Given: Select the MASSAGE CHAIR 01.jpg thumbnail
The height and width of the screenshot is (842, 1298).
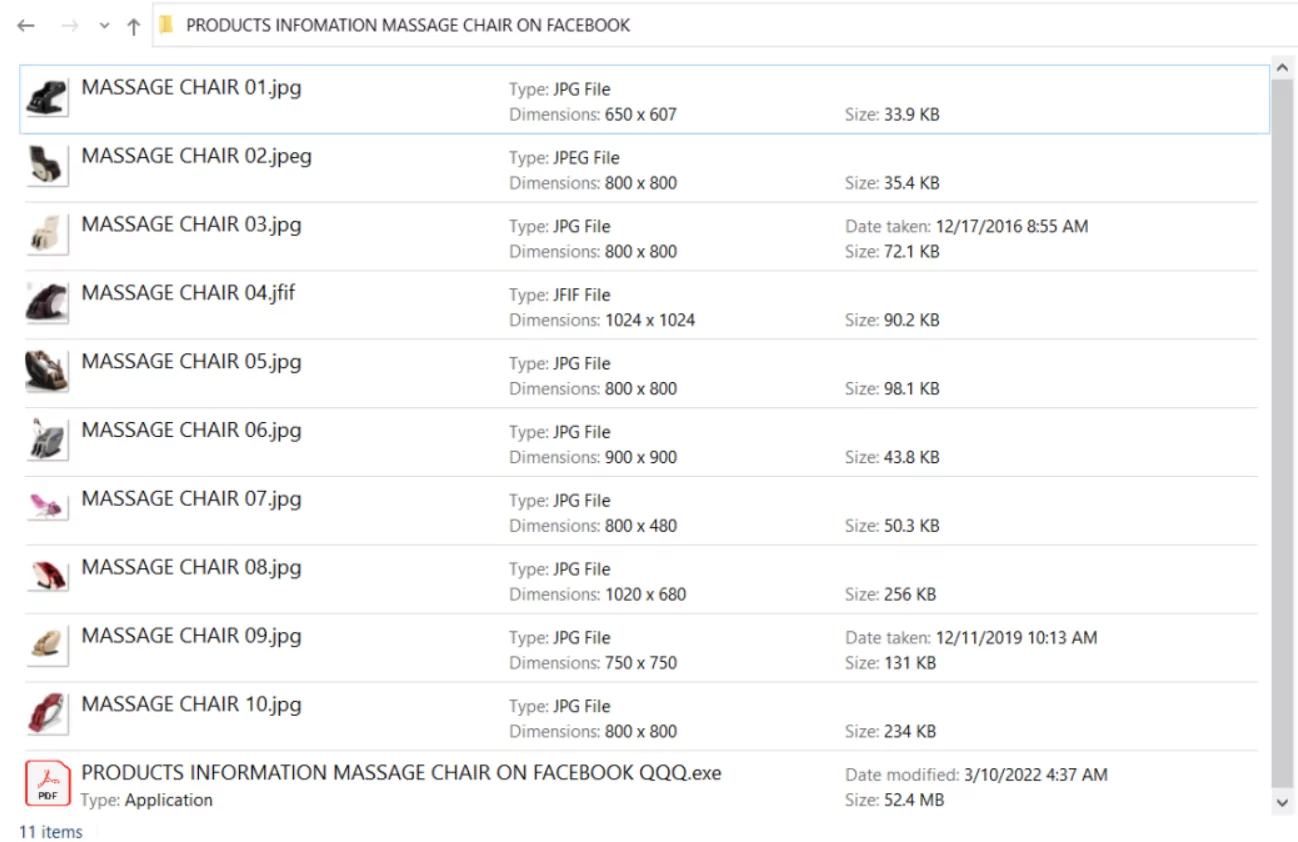Looking at the screenshot, I should [46, 99].
